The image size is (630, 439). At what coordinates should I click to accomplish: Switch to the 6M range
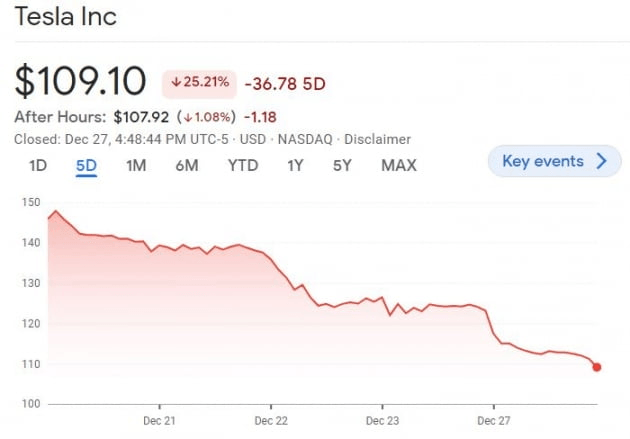click(x=186, y=165)
